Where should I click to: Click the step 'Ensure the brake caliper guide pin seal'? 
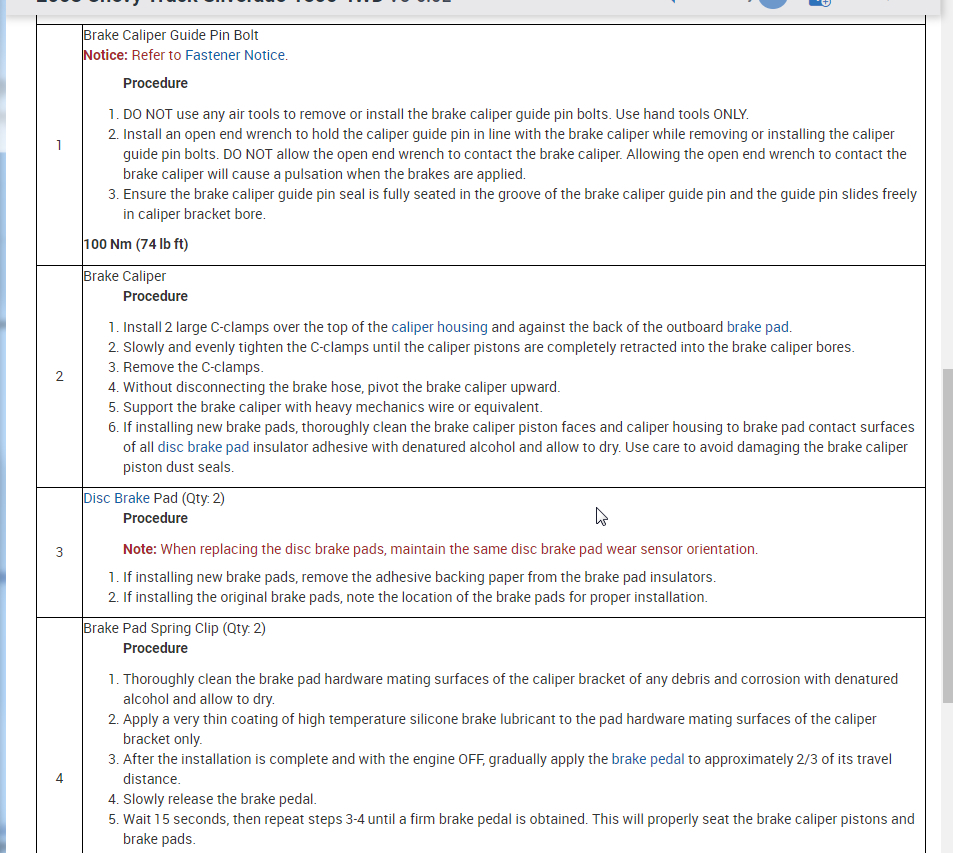point(520,204)
